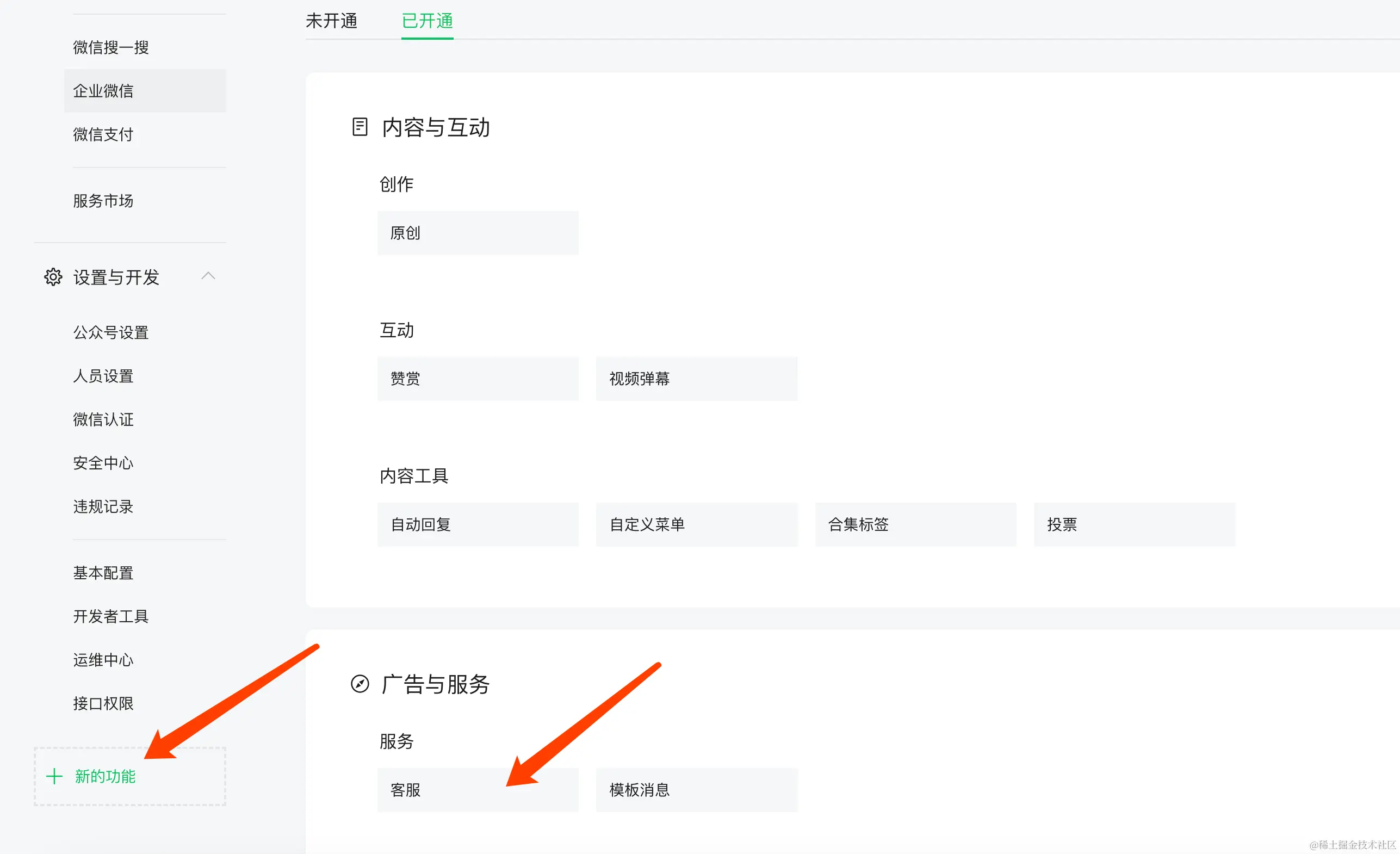The width and height of the screenshot is (1400, 854).
Task: Go to 基本配置 in the sidebar
Action: click(x=103, y=573)
